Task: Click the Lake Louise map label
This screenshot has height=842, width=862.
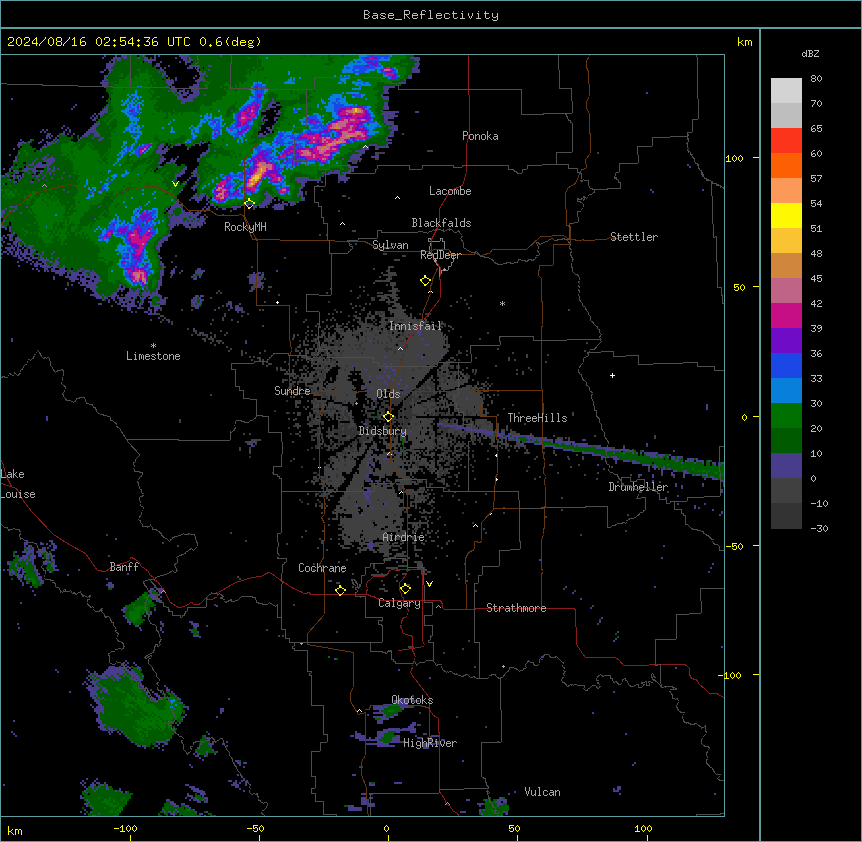Action: pyautogui.click(x=18, y=484)
